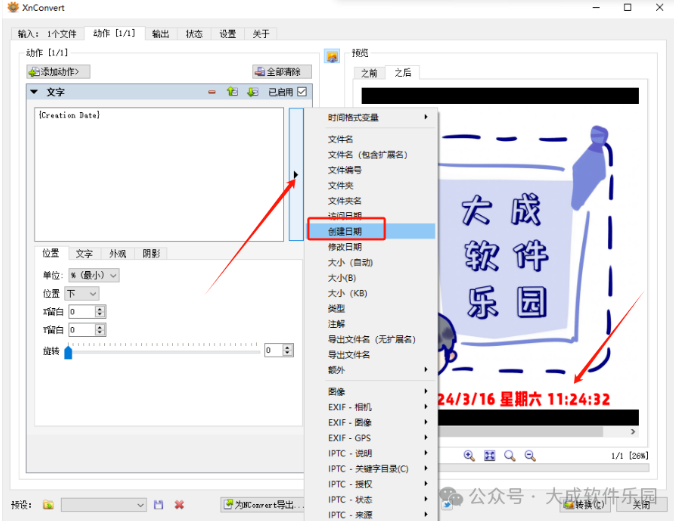This screenshot has width=674, height=521.
Task: Select 修改日期 from the variable menu
Action: coord(345,247)
